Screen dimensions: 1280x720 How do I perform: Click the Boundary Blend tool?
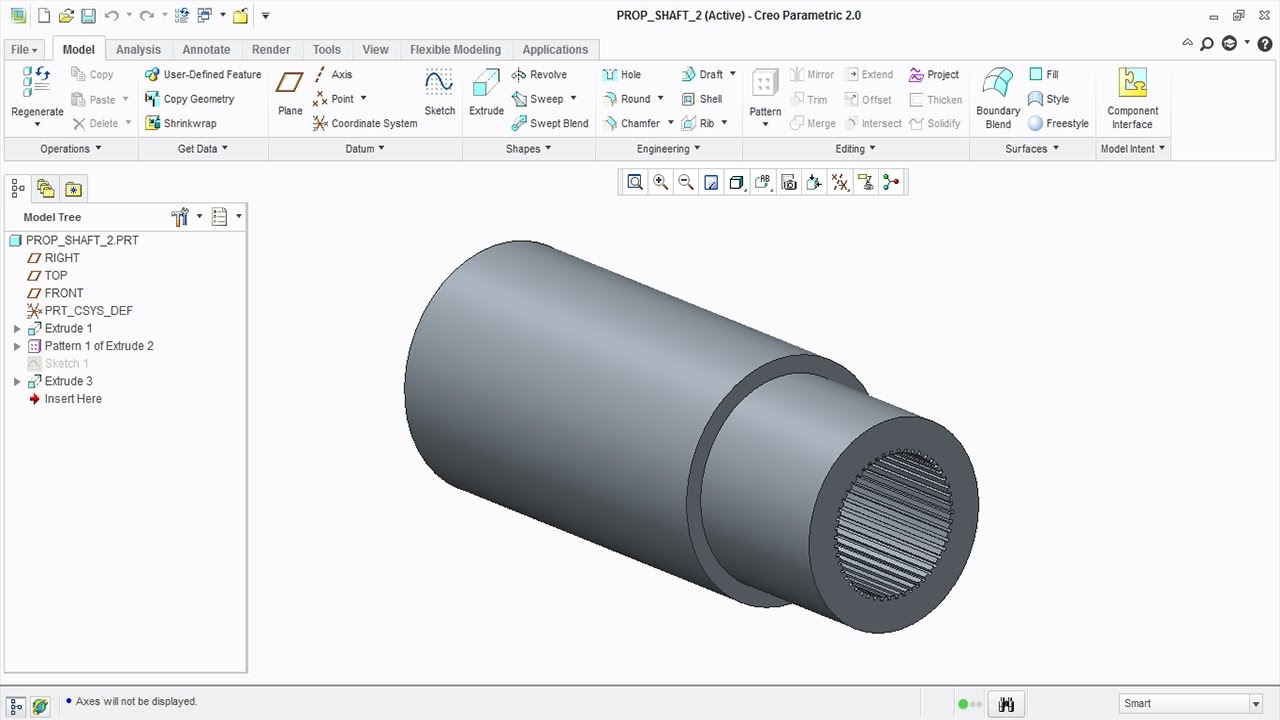(x=998, y=98)
